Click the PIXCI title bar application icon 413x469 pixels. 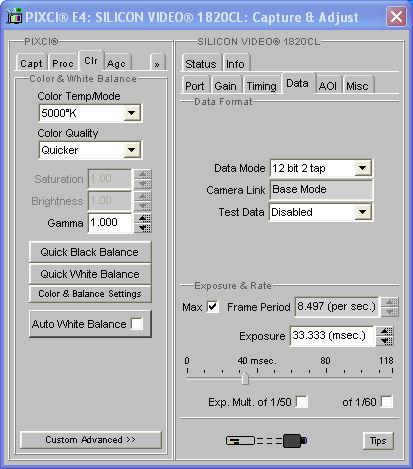(x=14, y=16)
